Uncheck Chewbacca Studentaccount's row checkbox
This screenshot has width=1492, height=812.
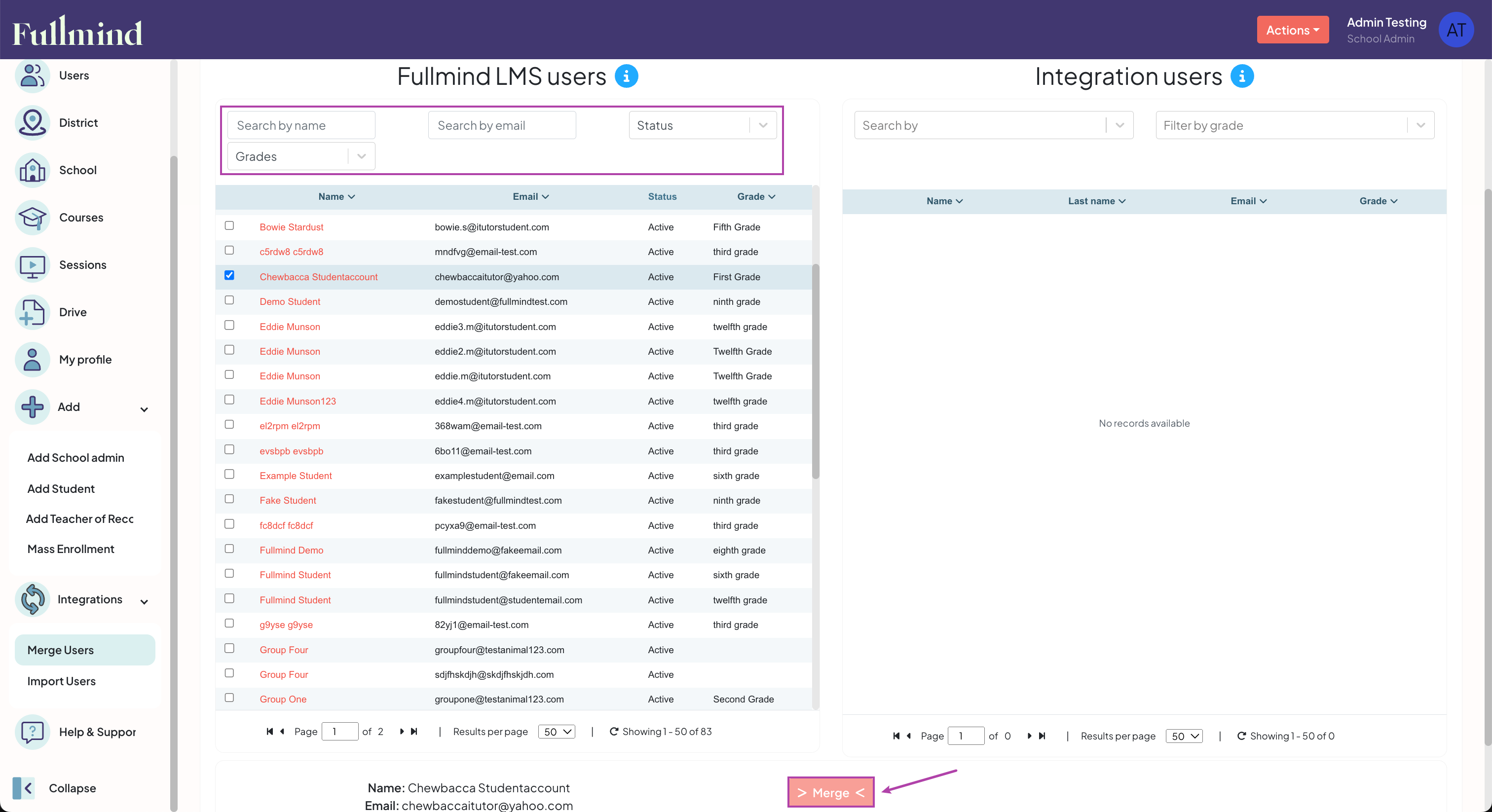click(x=229, y=276)
